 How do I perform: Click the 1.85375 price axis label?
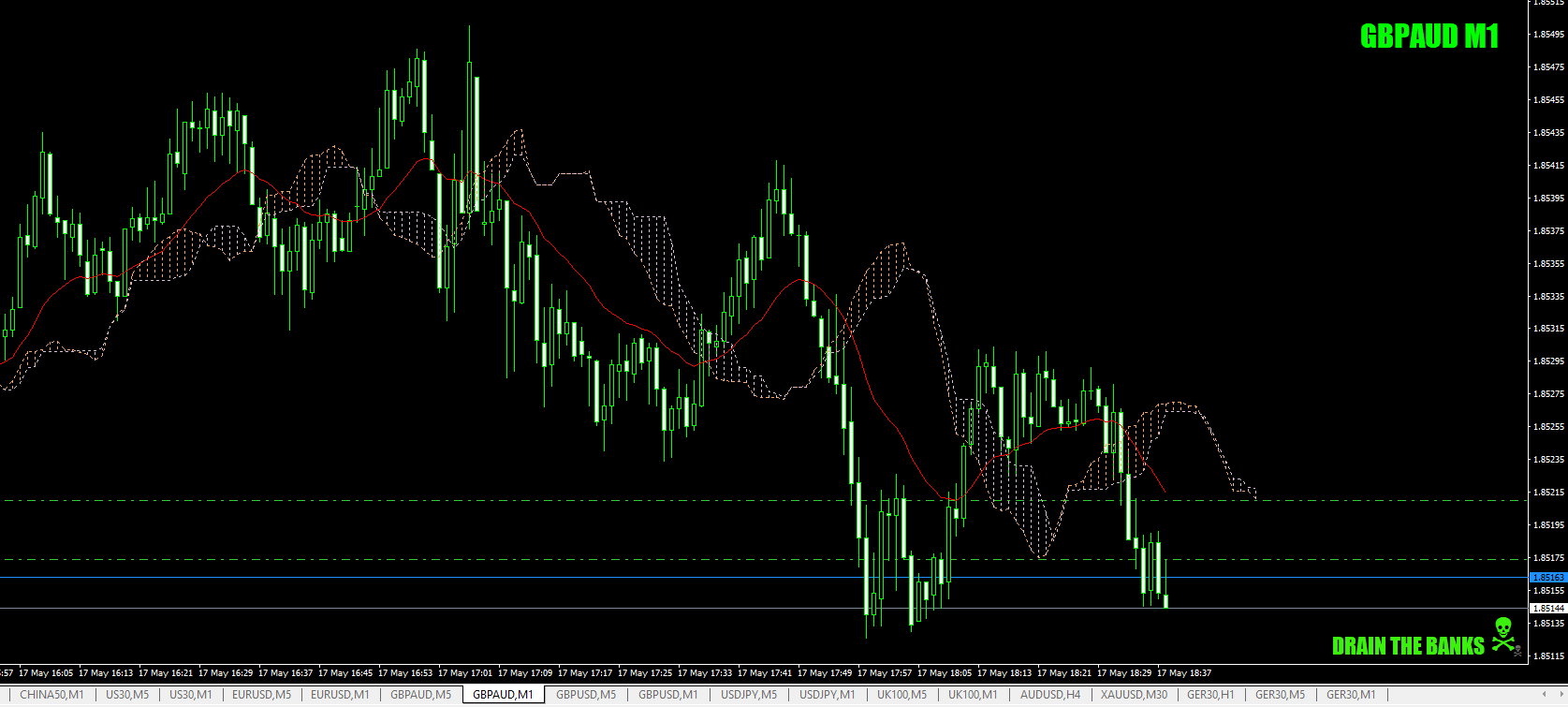(x=1549, y=231)
